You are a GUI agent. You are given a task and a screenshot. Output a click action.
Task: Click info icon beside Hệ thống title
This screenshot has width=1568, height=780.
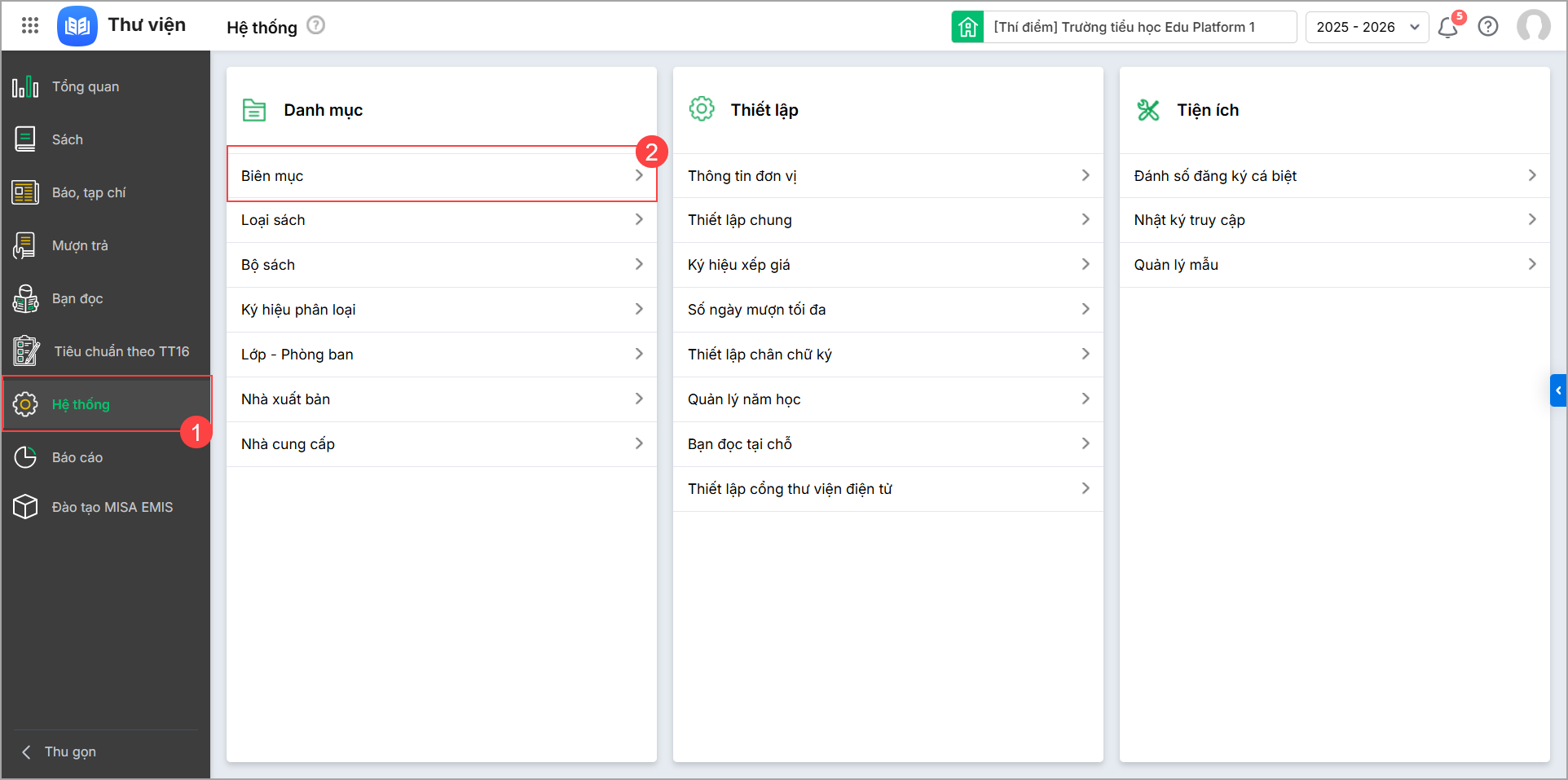click(316, 26)
